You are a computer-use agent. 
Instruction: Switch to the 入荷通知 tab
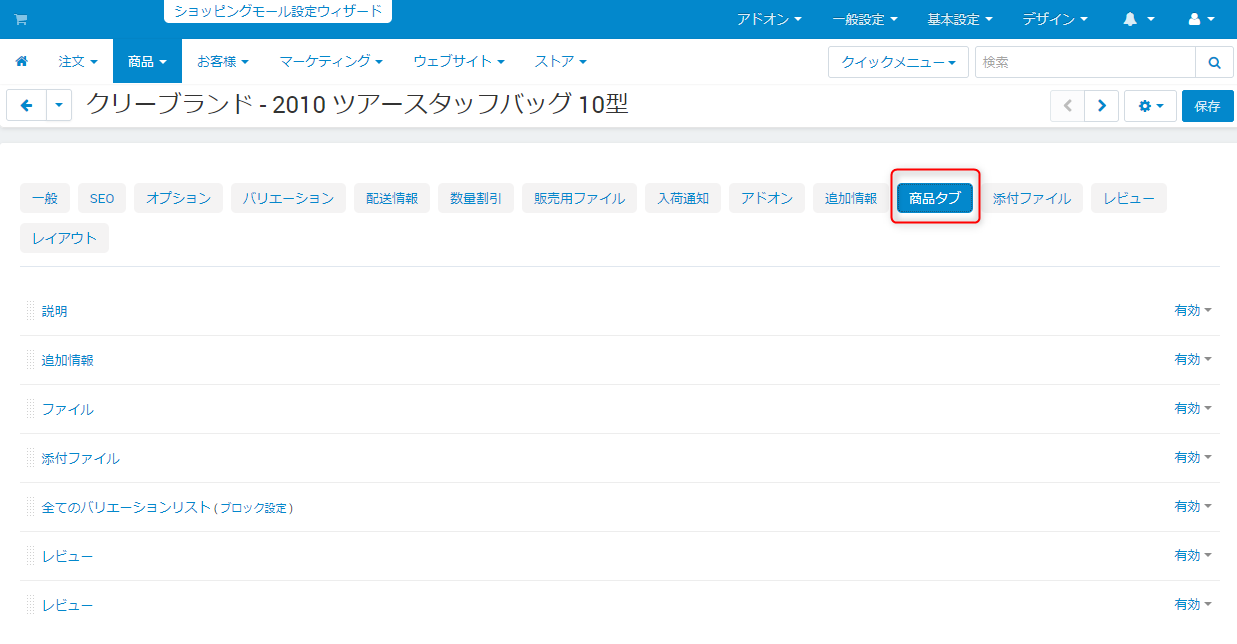click(683, 198)
